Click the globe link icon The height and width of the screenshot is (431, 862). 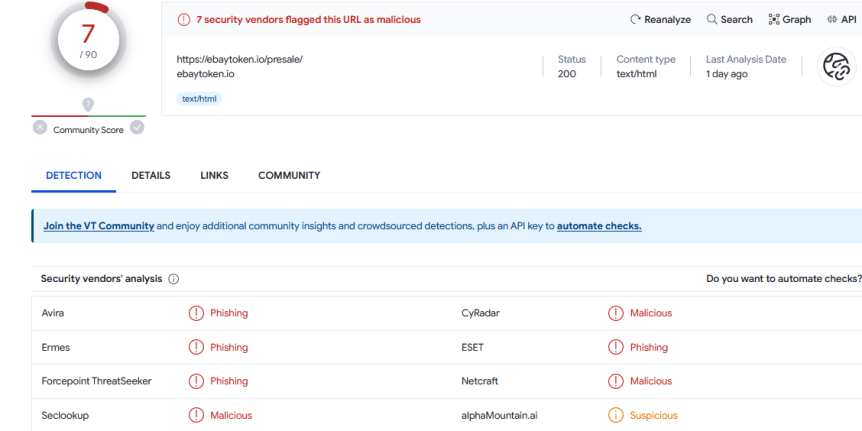click(836, 67)
